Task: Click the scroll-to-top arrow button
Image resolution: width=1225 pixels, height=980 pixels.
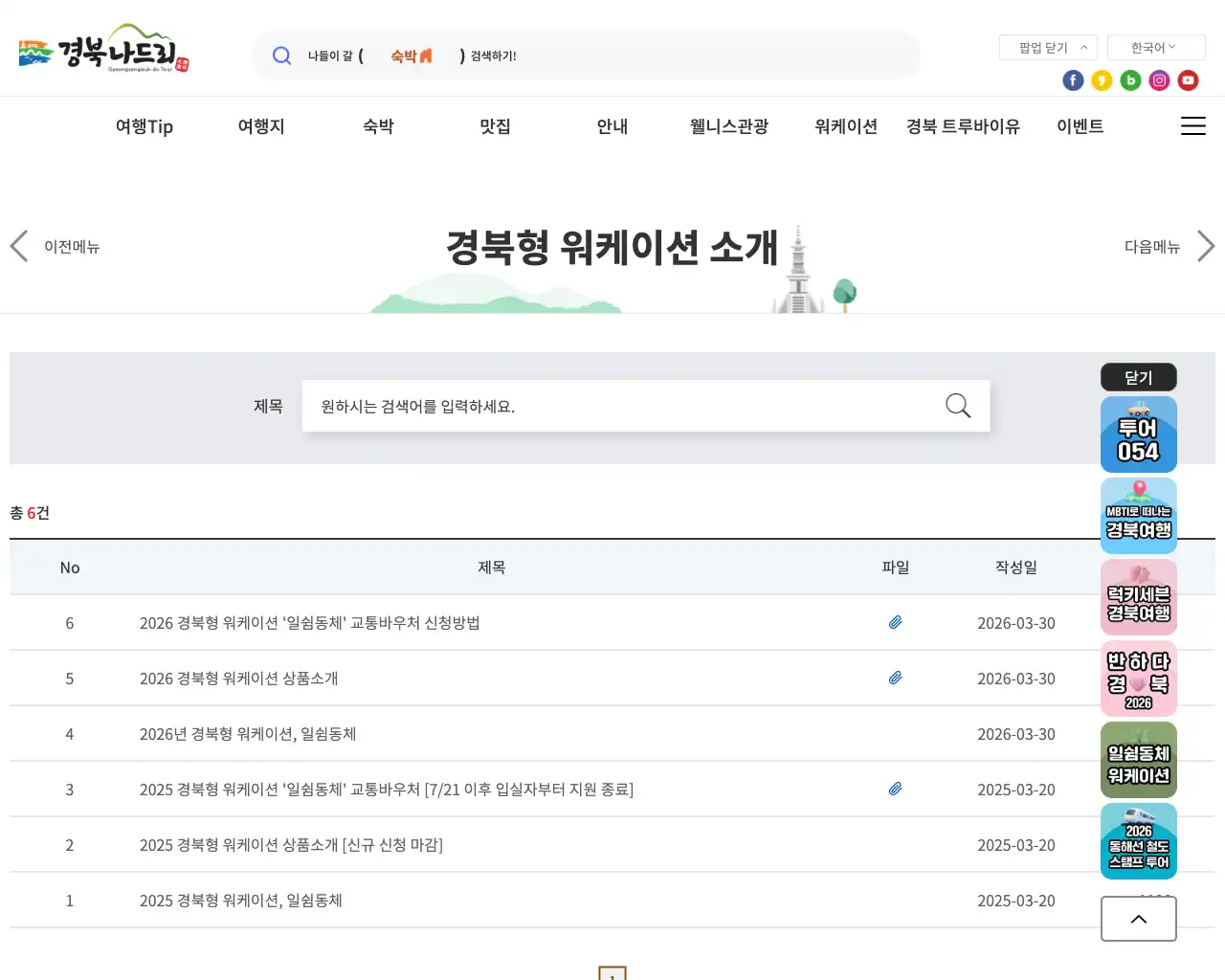Action: point(1139,919)
